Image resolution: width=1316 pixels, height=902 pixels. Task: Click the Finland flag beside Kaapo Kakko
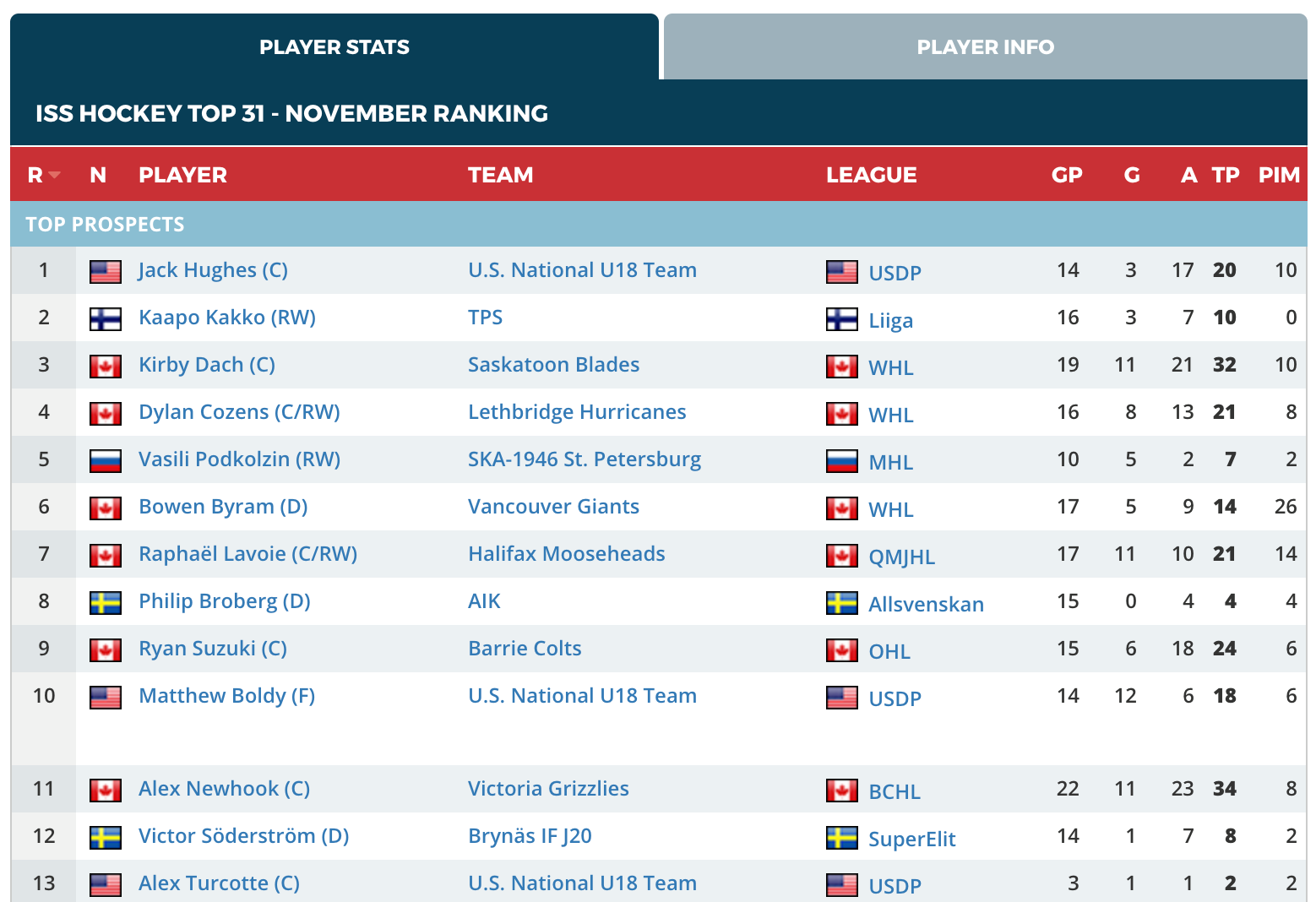pyautogui.click(x=106, y=318)
